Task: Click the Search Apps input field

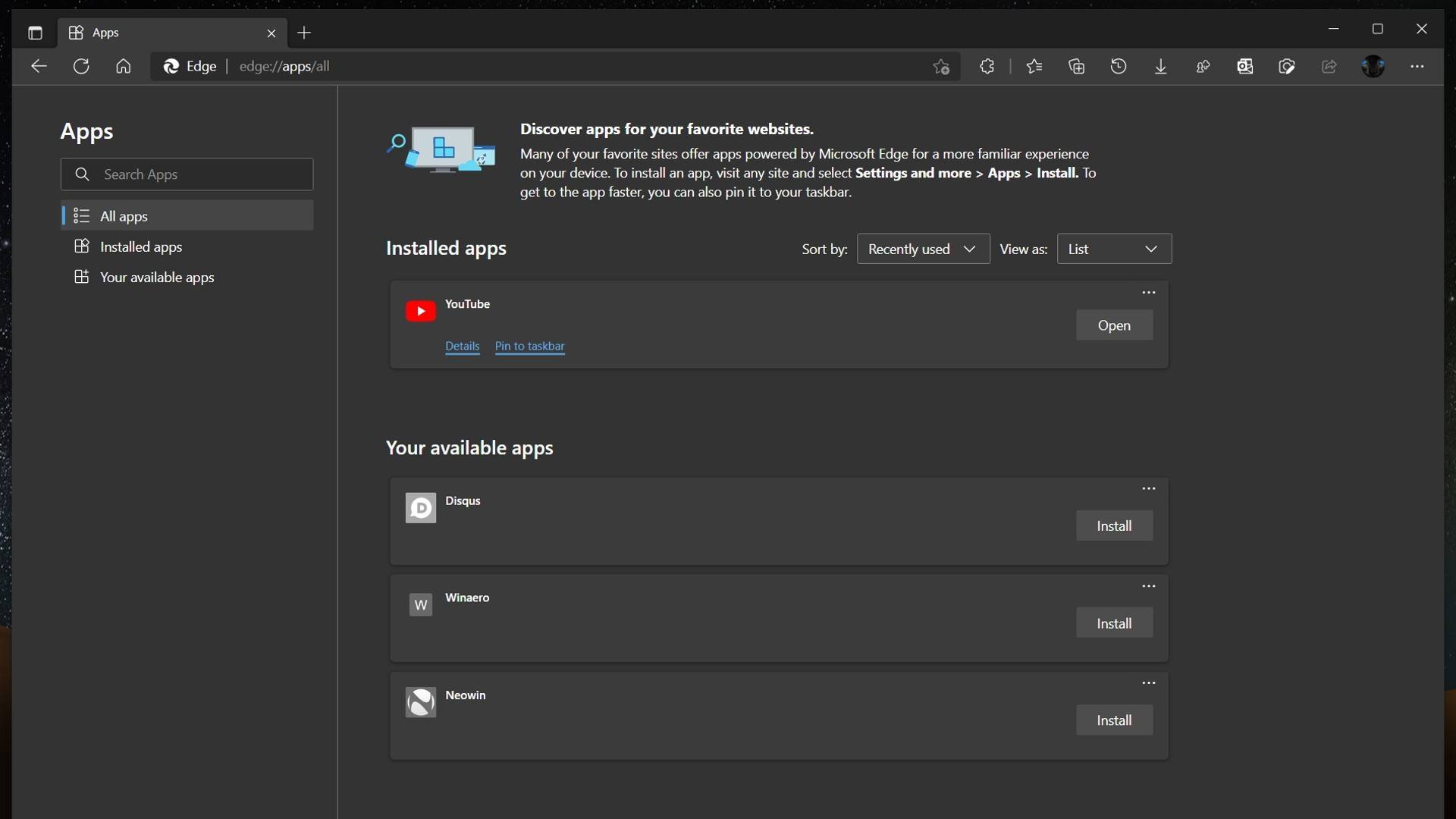Action: pyautogui.click(x=187, y=174)
